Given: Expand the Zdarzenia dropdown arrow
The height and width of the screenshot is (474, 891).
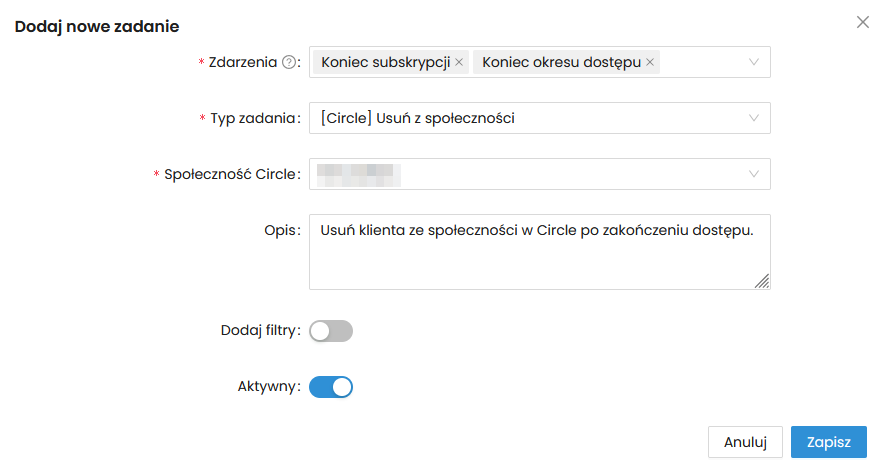Looking at the screenshot, I should pos(754,62).
